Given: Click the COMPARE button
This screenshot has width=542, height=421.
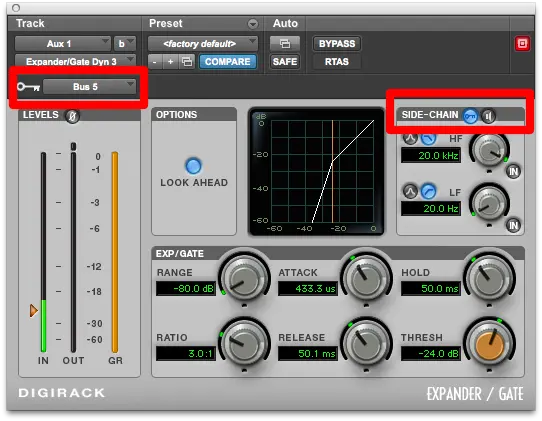Looking at the screenshot, I should 227,62.
